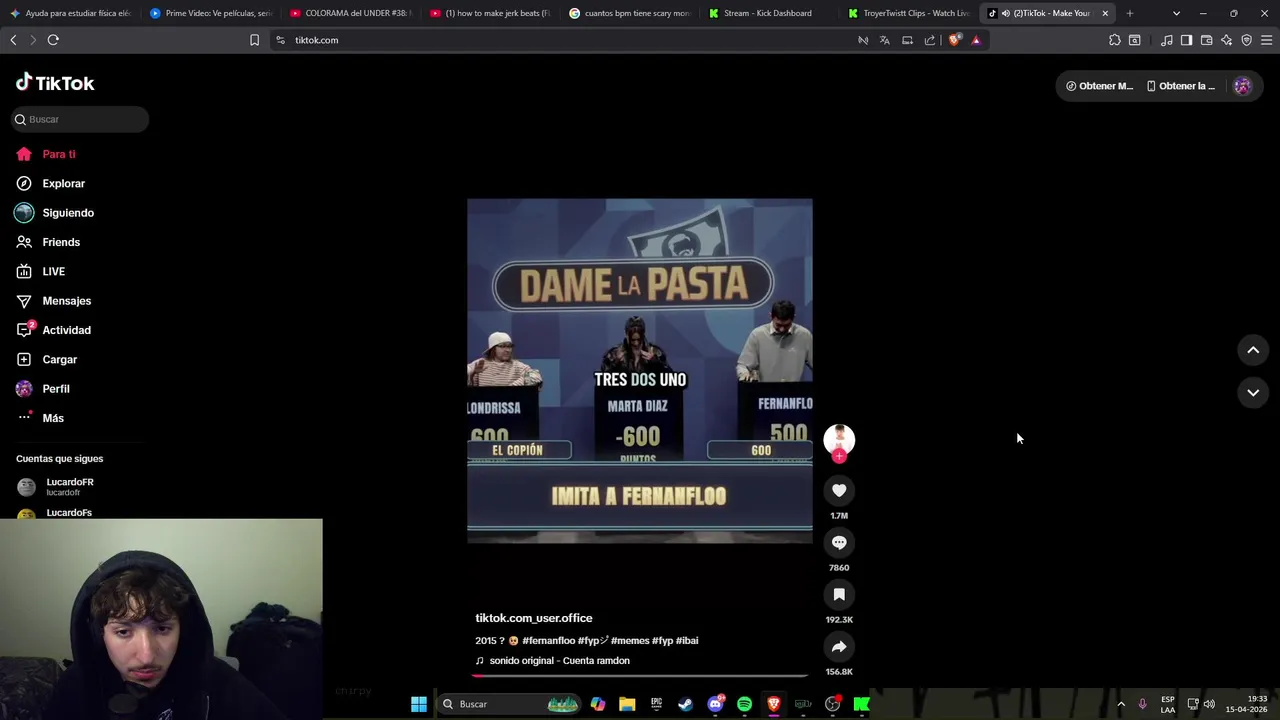1280x720 pixels.
Task: Switch to COLORAMA del UNDER tab
Action: point(350,13)
